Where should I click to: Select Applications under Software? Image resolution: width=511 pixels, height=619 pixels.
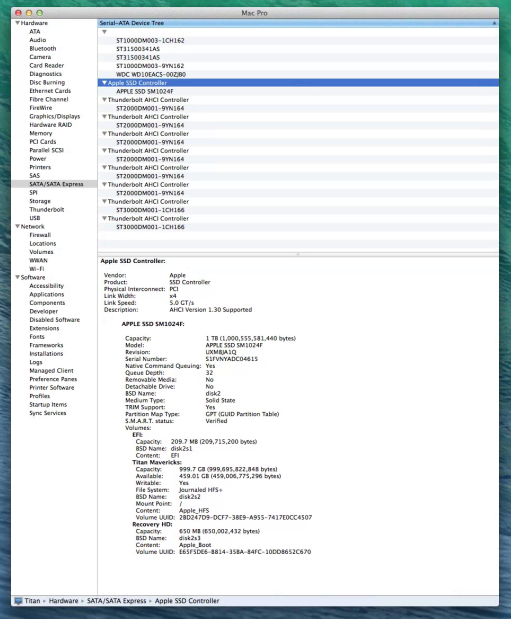[x=47, y=294]
